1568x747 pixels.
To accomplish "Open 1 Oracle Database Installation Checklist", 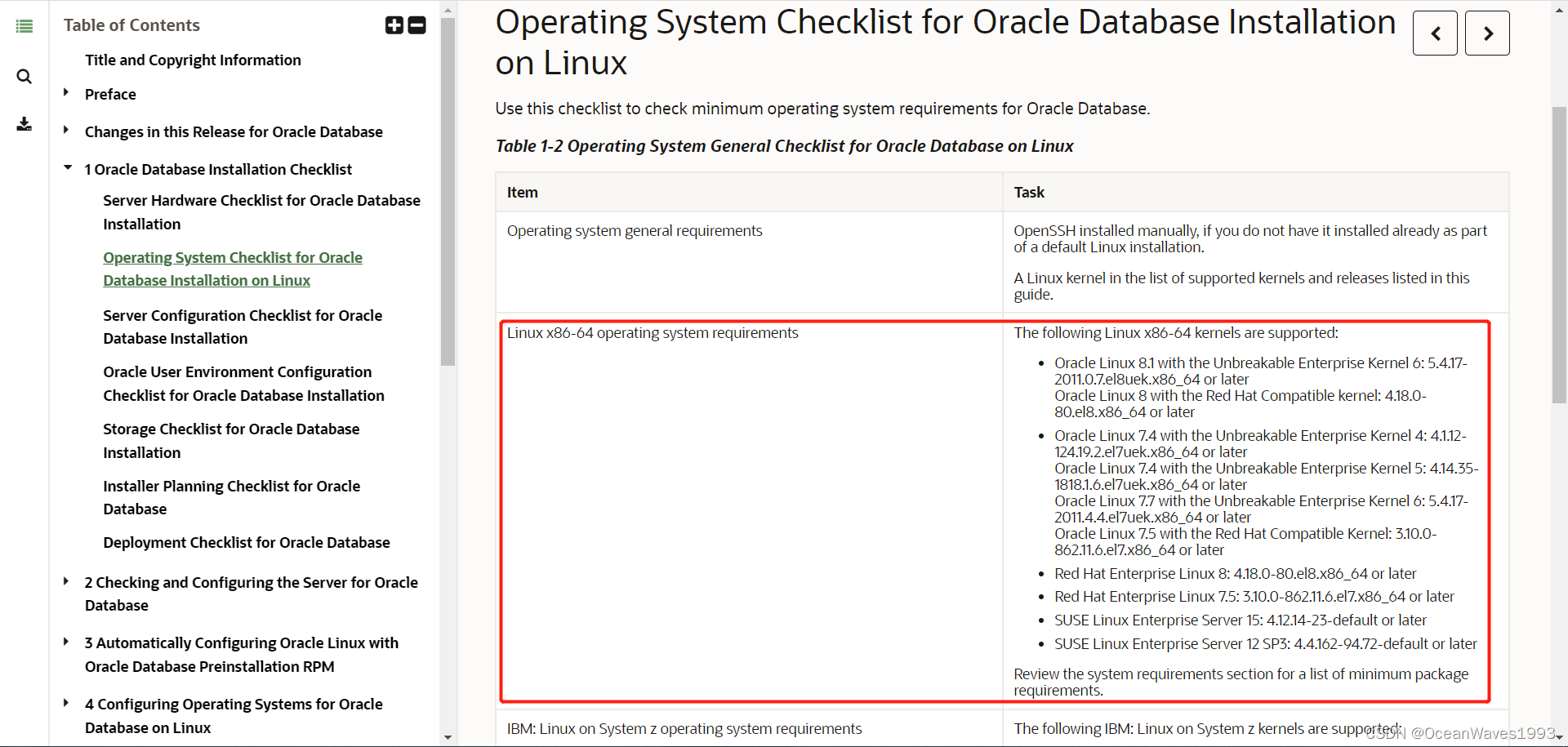I will [218, 169].
